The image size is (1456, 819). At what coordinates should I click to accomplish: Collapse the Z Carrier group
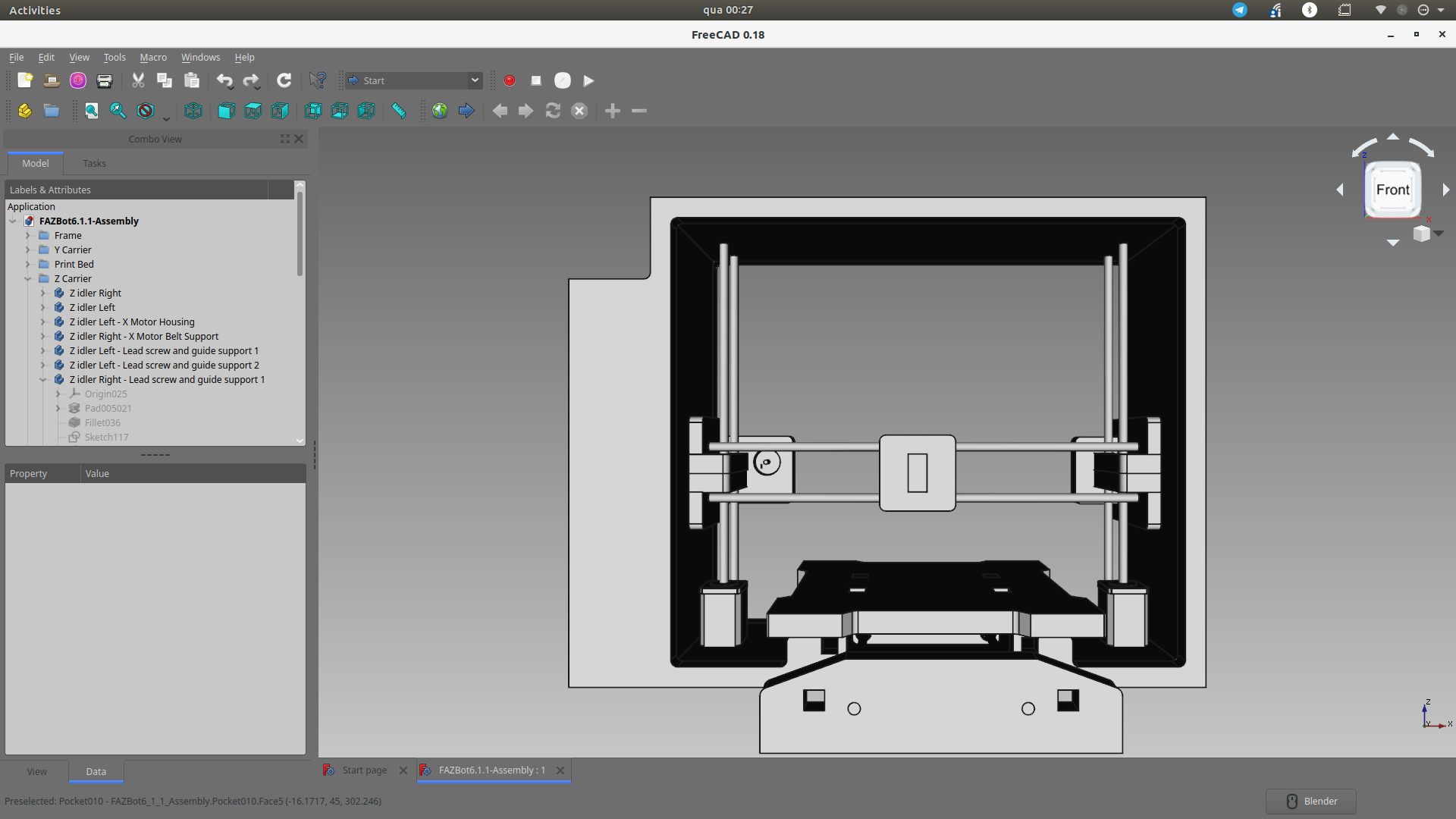(28, 279)
